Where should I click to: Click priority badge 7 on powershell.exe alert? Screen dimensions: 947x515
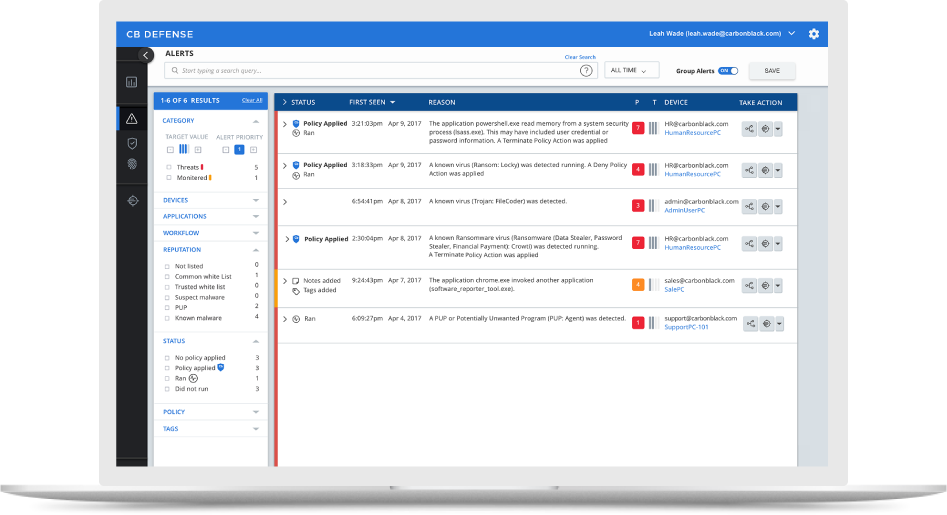[638, 128]
